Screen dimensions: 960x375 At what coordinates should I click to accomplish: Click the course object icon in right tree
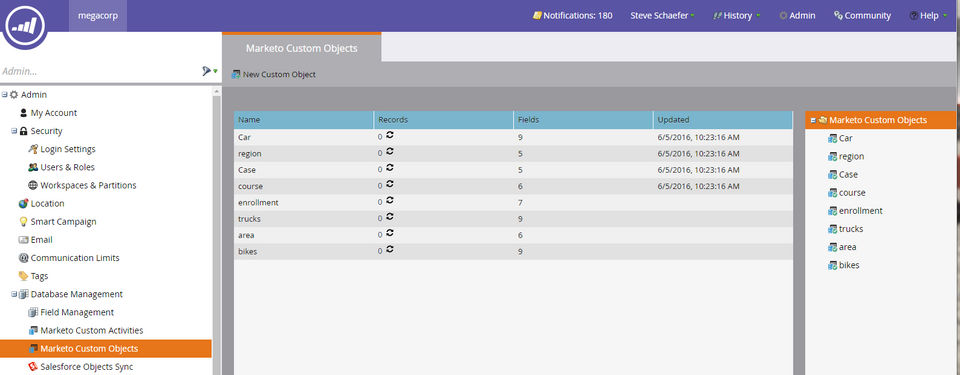click(x=832, y=193)
